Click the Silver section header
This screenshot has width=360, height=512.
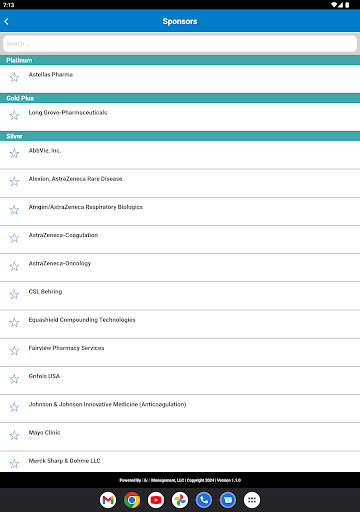(x=180, y=136)
